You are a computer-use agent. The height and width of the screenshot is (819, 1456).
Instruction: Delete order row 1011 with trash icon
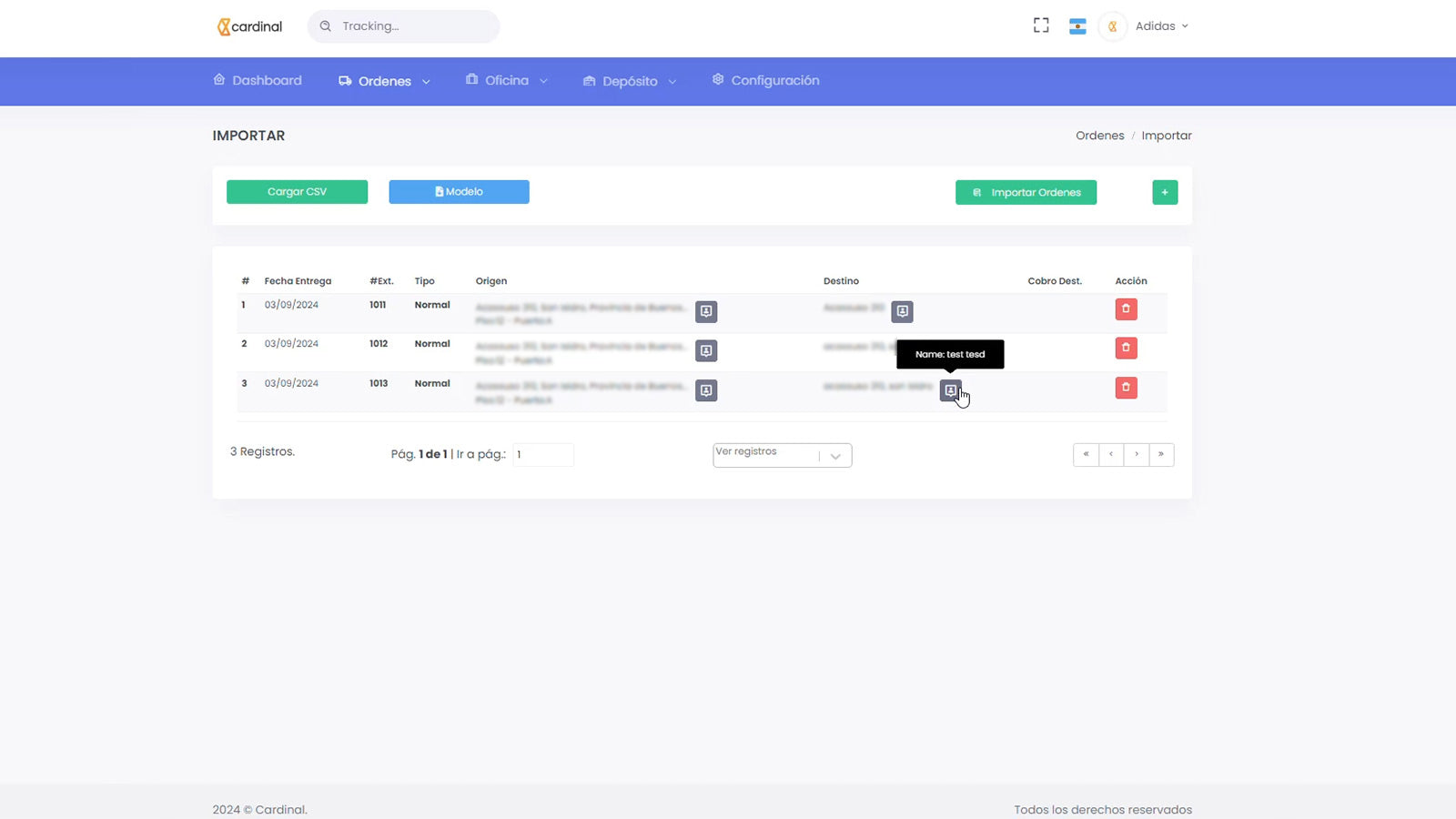(1126, 309)
